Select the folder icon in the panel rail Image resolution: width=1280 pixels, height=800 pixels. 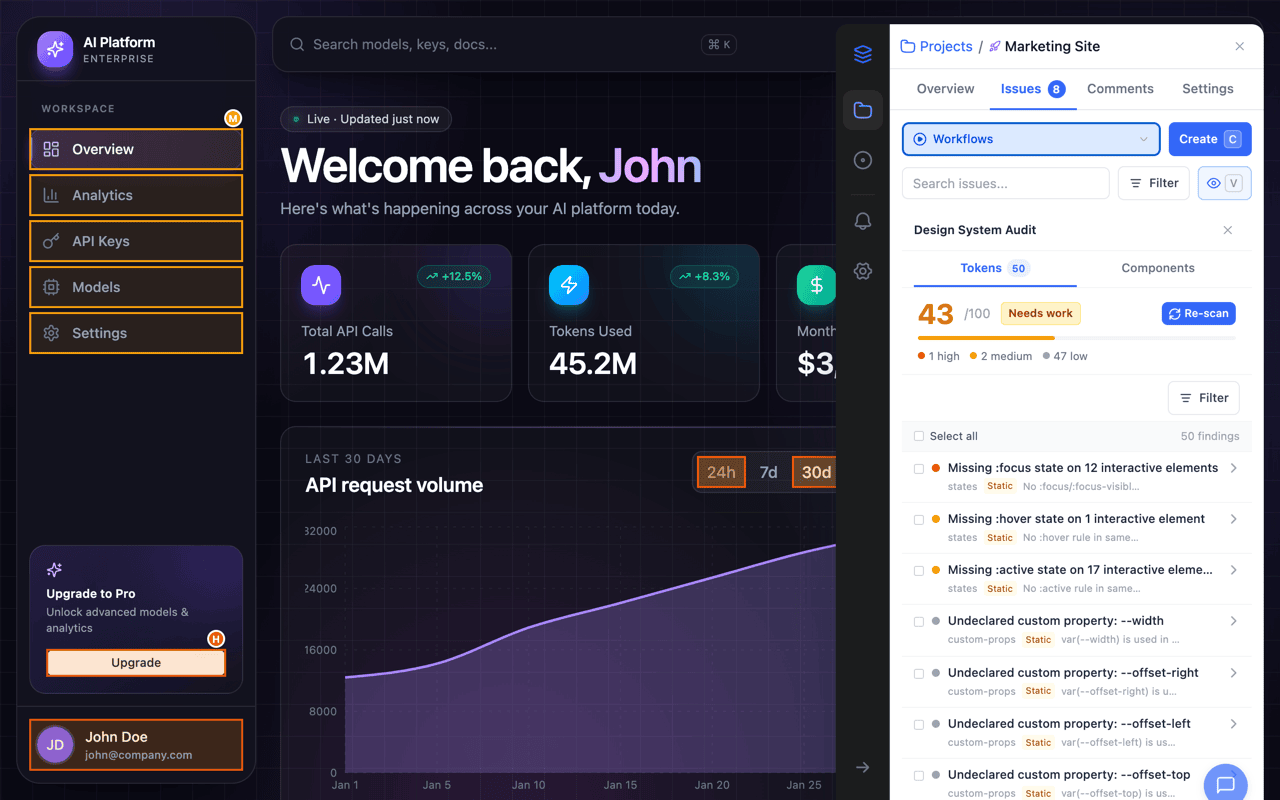click(863, 110)
